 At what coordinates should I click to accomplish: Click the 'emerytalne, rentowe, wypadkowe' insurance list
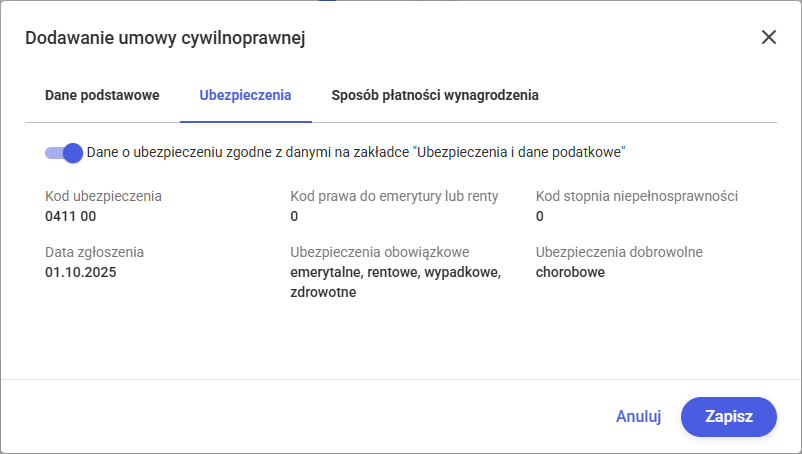pos(395,272)
